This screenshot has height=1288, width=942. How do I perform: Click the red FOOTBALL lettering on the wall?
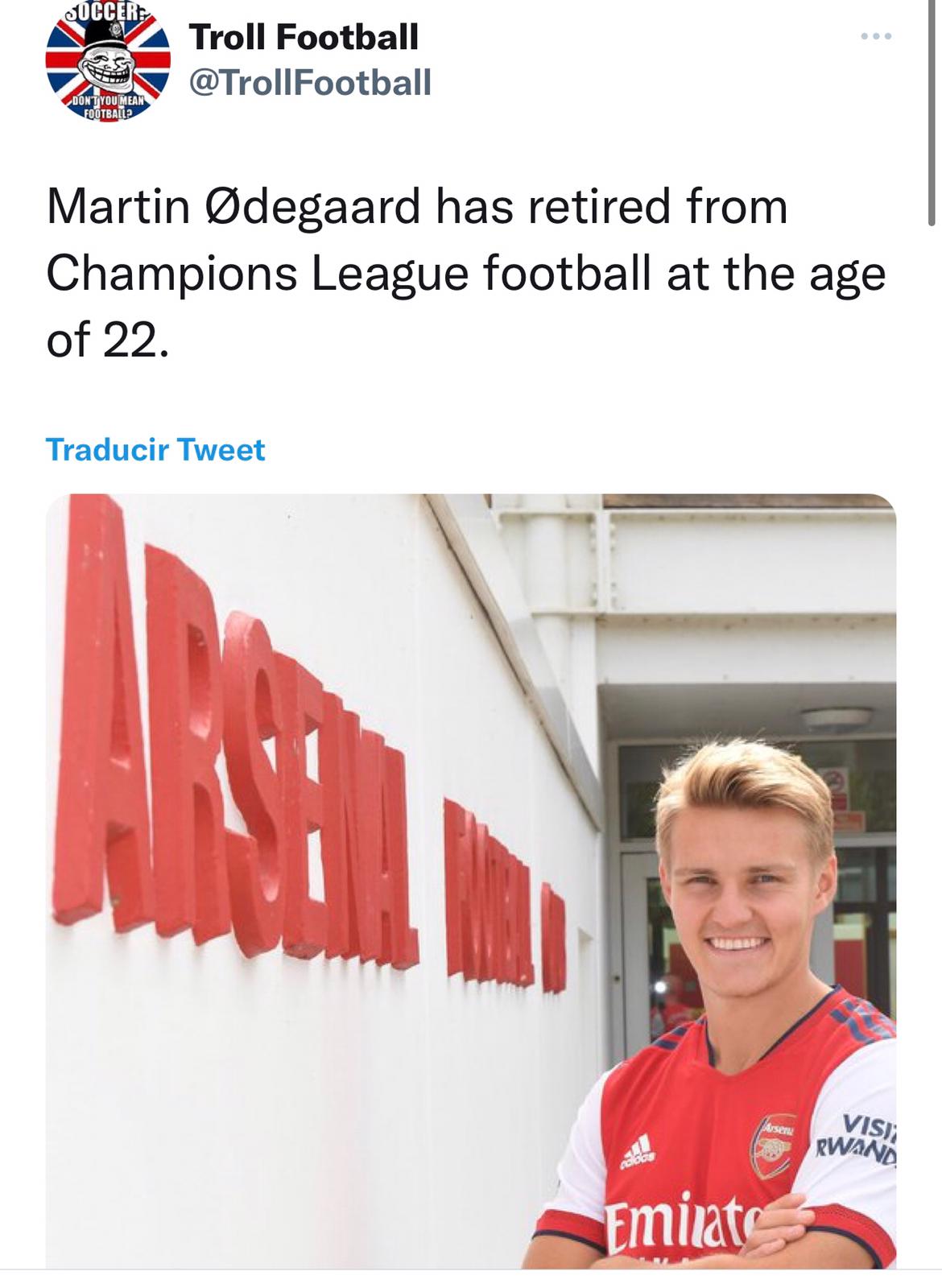tap(491, 894)
